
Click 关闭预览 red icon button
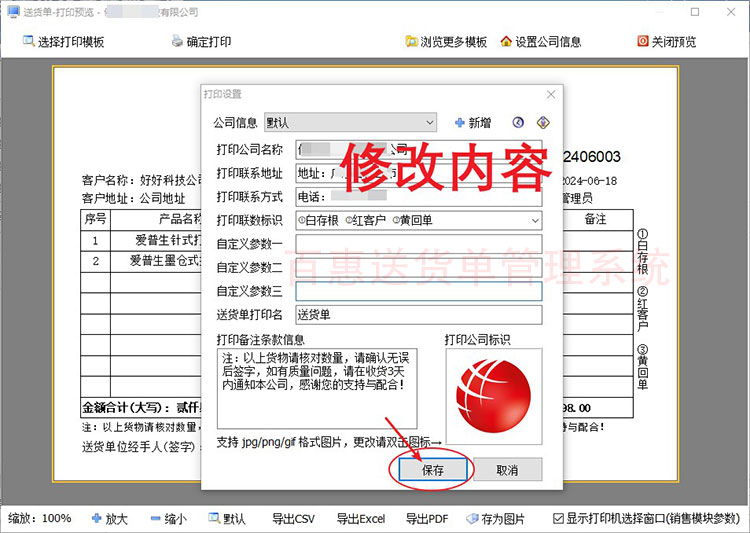(666, 42)
